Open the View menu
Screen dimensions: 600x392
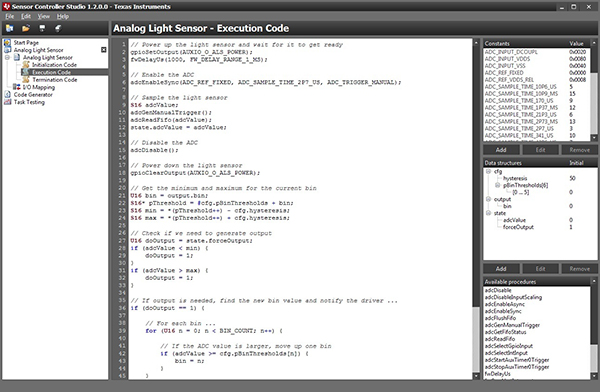pos(44,16)
